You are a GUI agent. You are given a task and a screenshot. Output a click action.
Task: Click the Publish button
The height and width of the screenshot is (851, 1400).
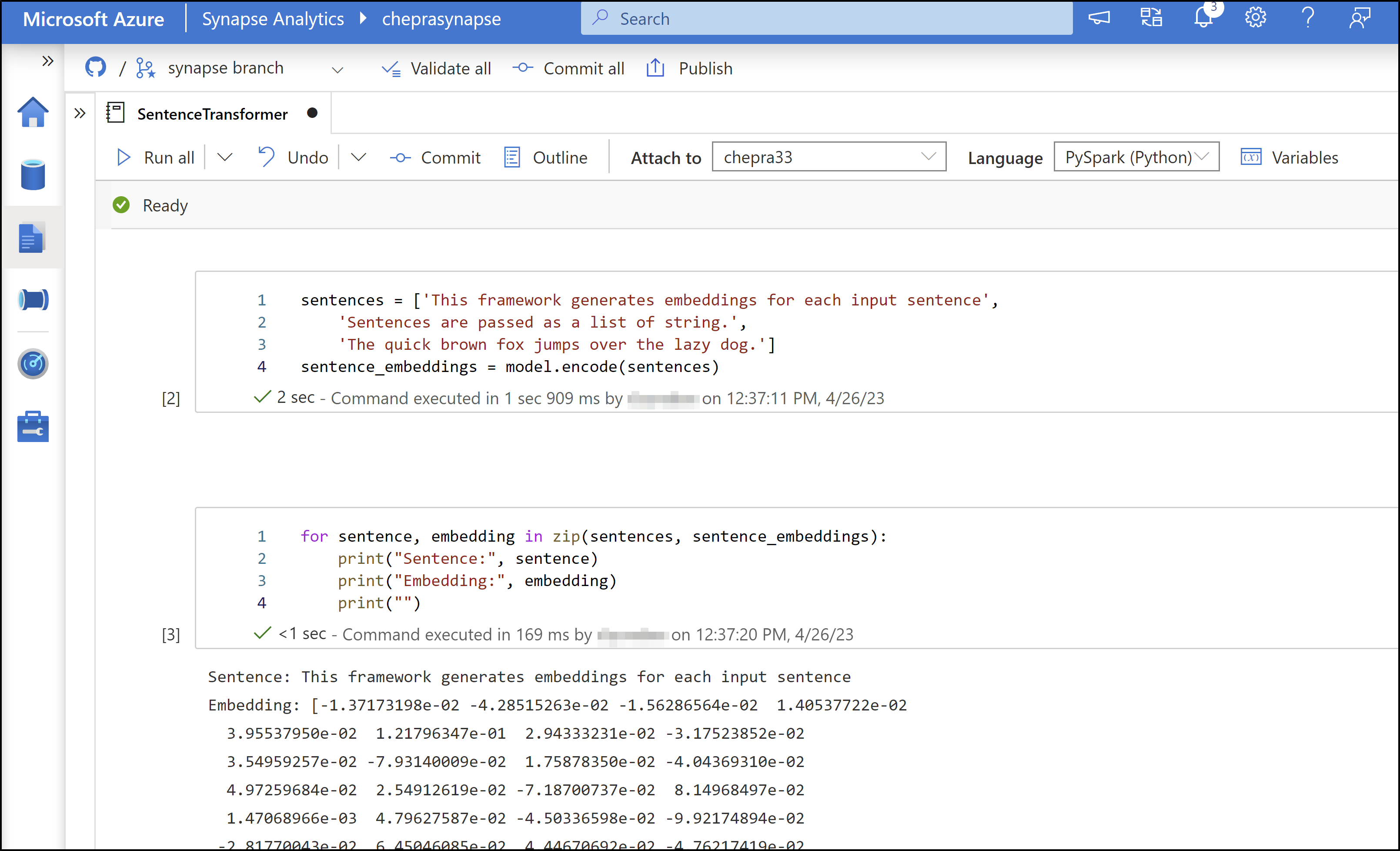[x=689, y=69]
